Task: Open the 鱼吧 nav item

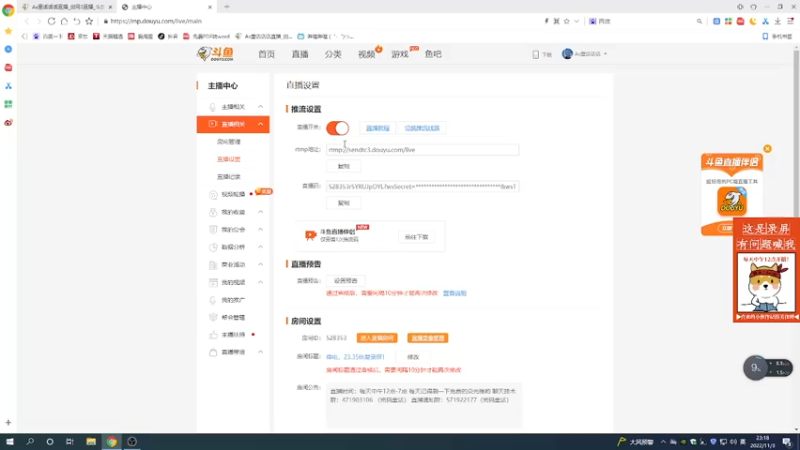Action: click(433, 54)
